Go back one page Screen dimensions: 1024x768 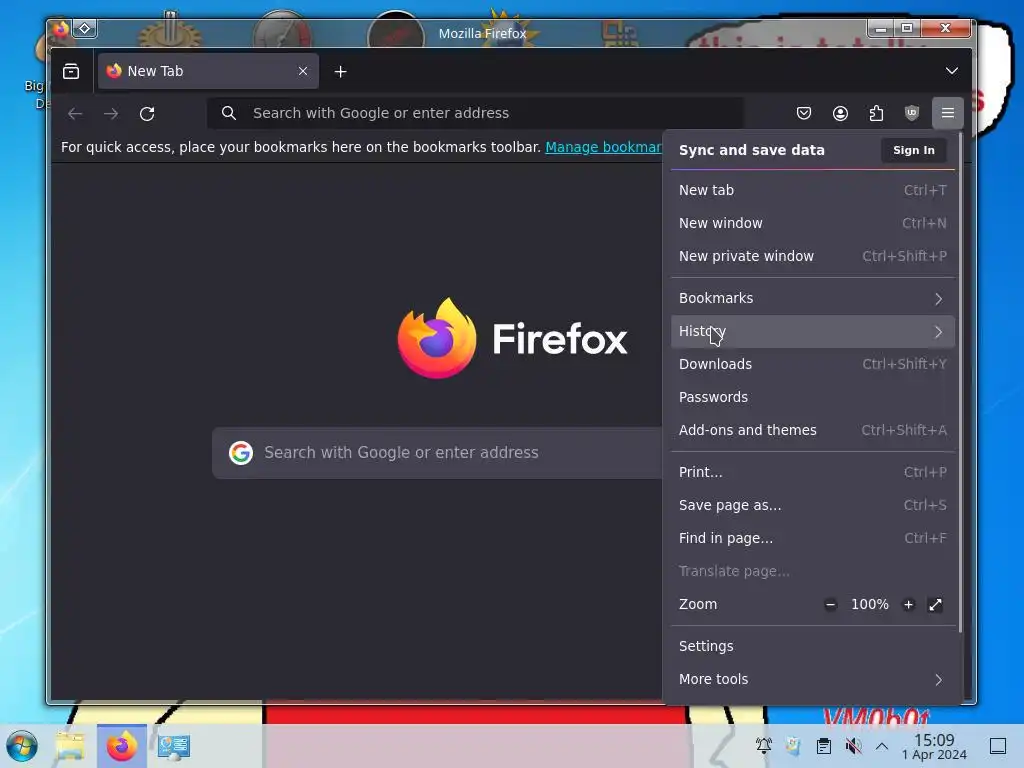pyautogui.click(x=75, y=114)
